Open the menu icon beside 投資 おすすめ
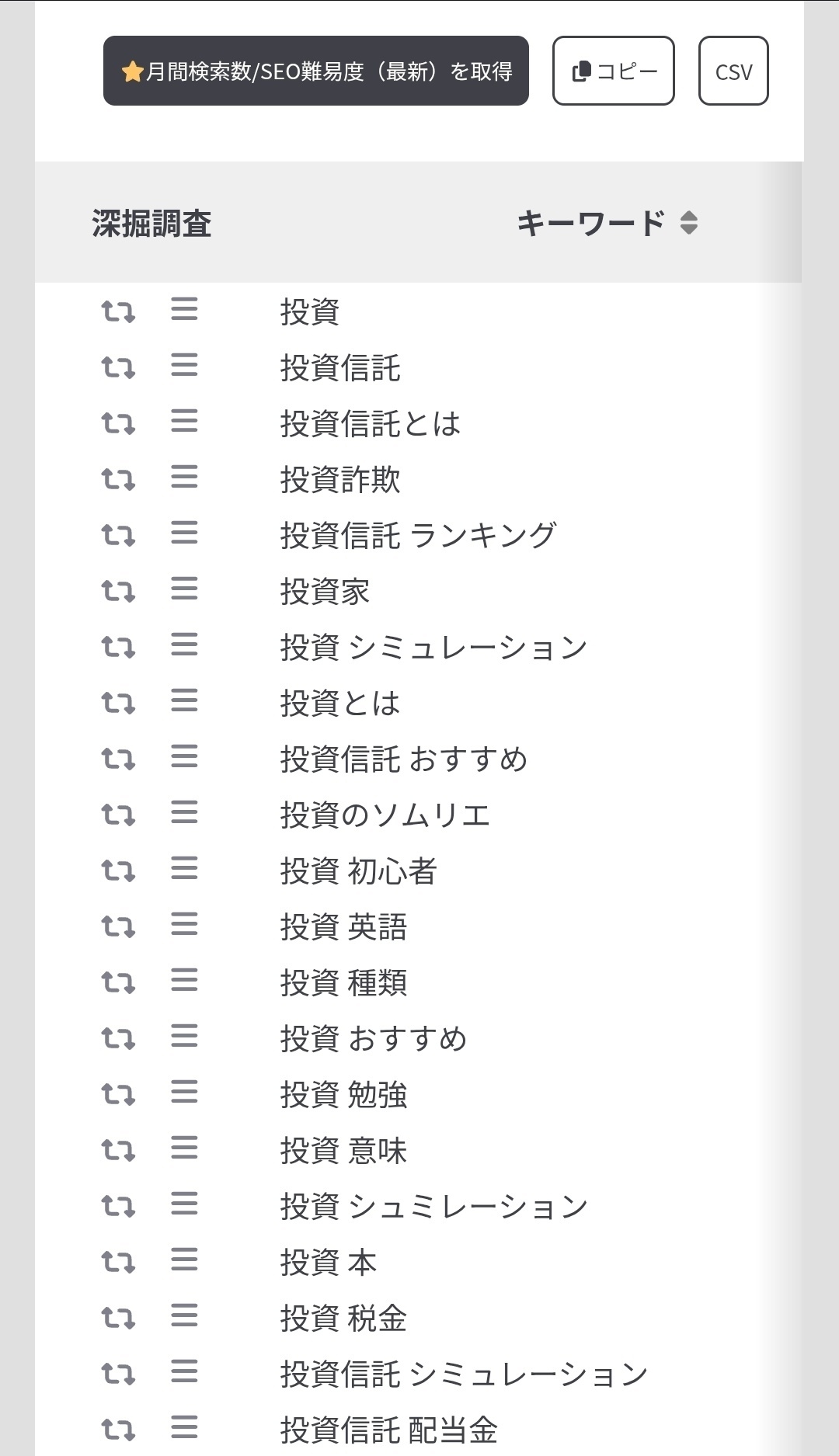 [x=184, y=1036]
